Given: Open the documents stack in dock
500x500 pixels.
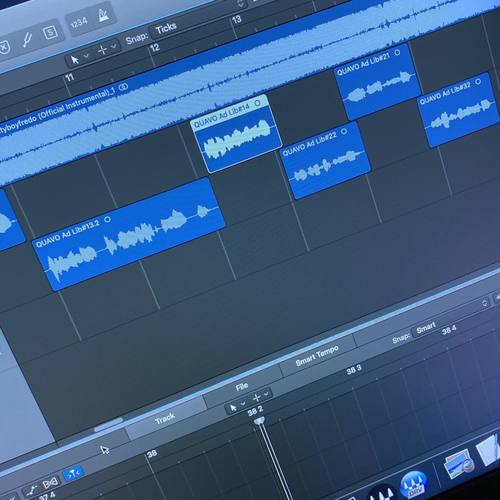Looking at the screenshot, I should (x=489, y=449).
